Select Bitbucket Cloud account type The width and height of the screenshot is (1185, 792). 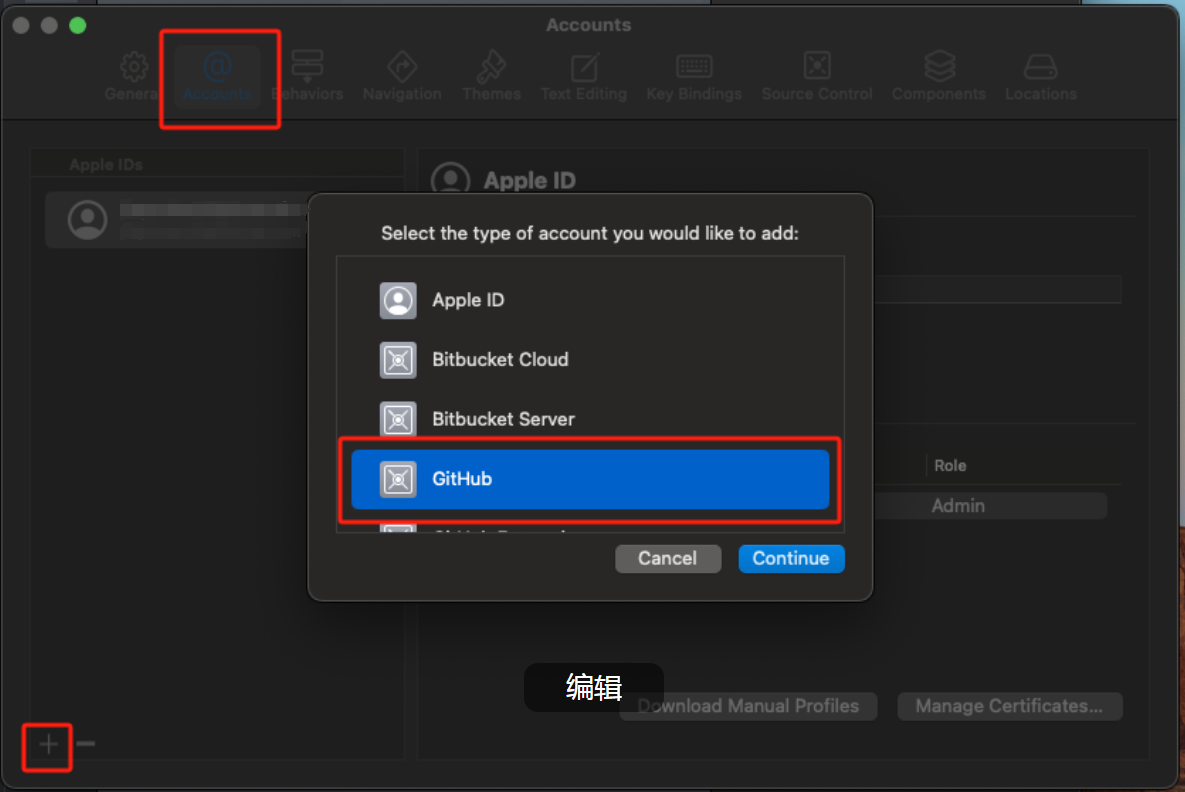point(590,360)
